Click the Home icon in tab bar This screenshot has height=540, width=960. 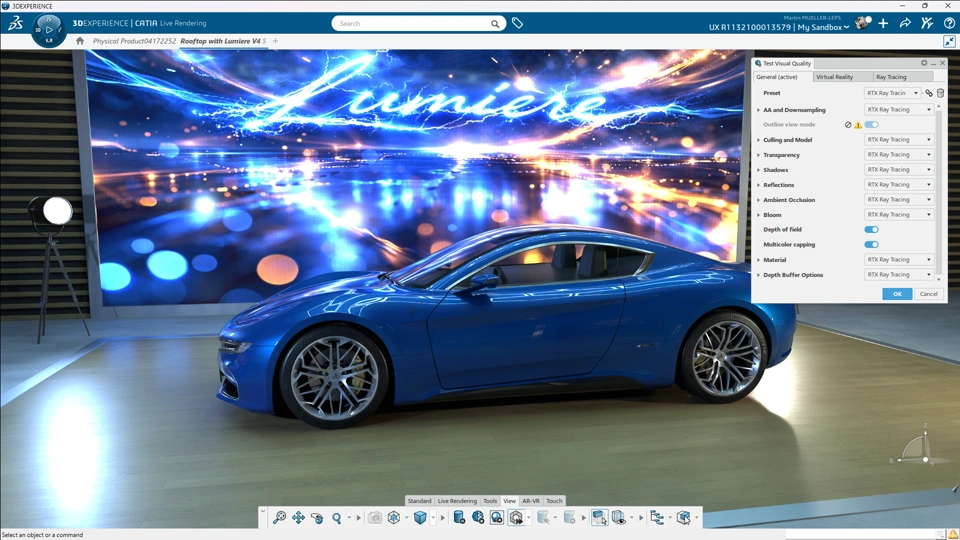pos(80,41)
